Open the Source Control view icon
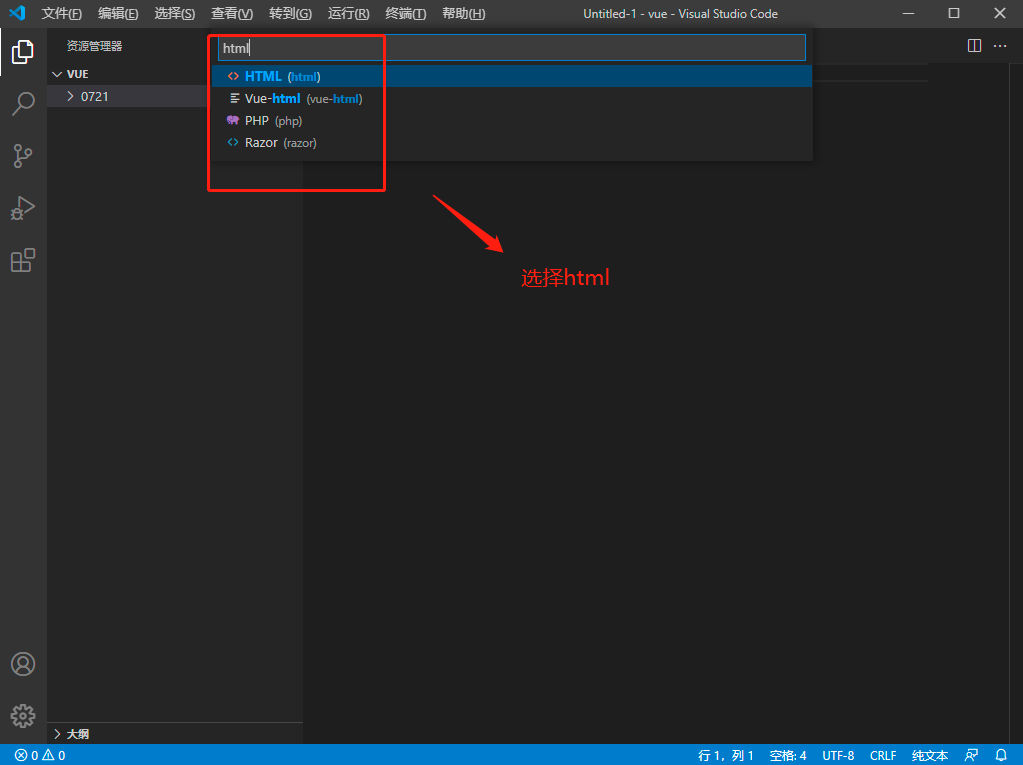 point(23,156)
